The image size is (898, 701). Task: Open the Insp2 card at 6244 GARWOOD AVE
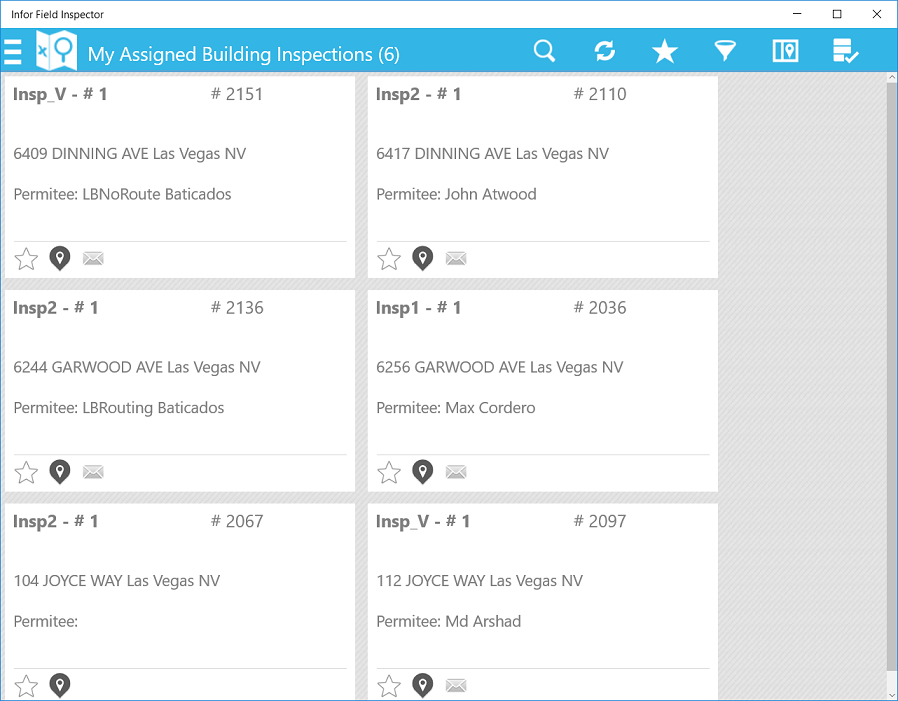[x=180, y=390]
